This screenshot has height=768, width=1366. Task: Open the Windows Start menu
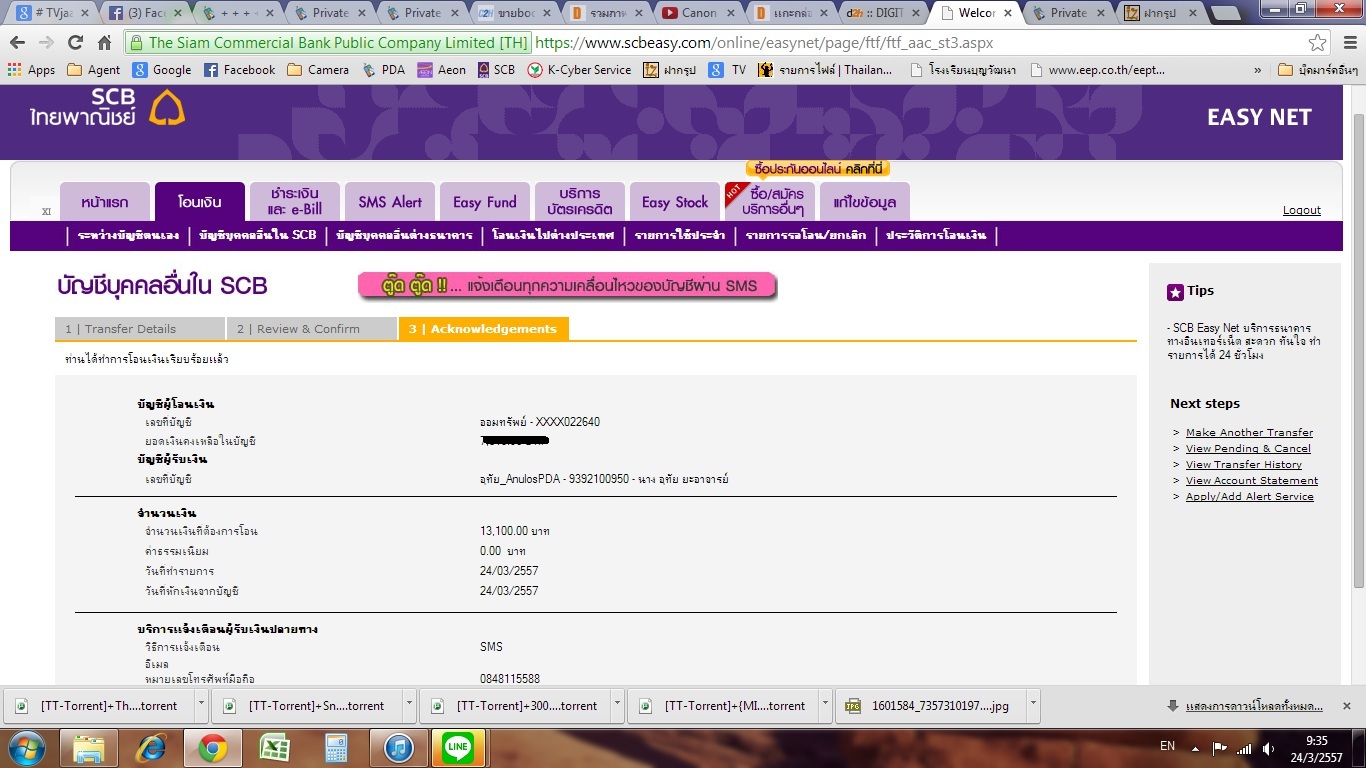(25, 747)
